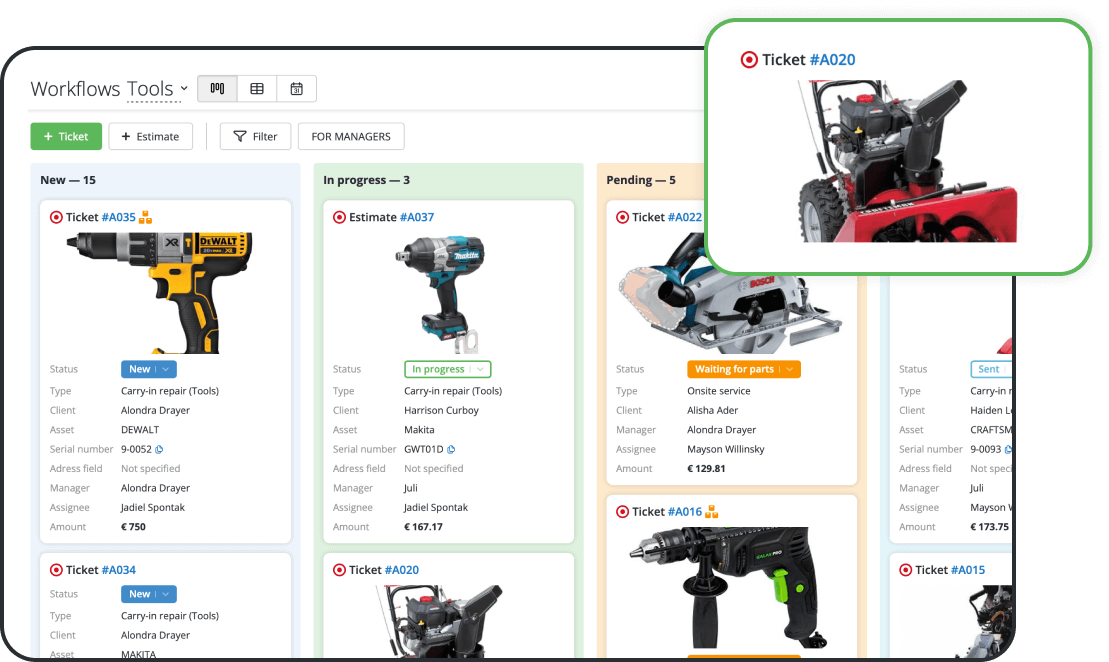Switch to the kanban board view icon

coord(217,88)
